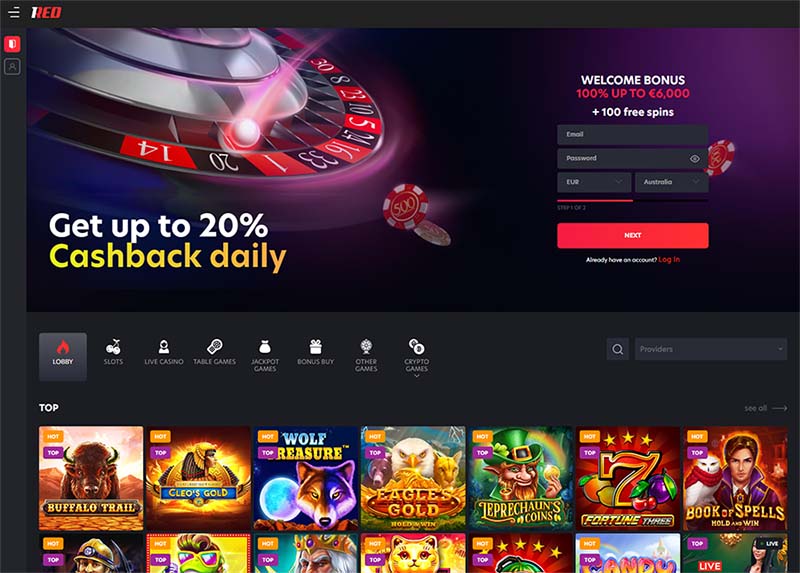Follow the Log in link
This screenshot has width=800, height=573.
tap(669, 260)
